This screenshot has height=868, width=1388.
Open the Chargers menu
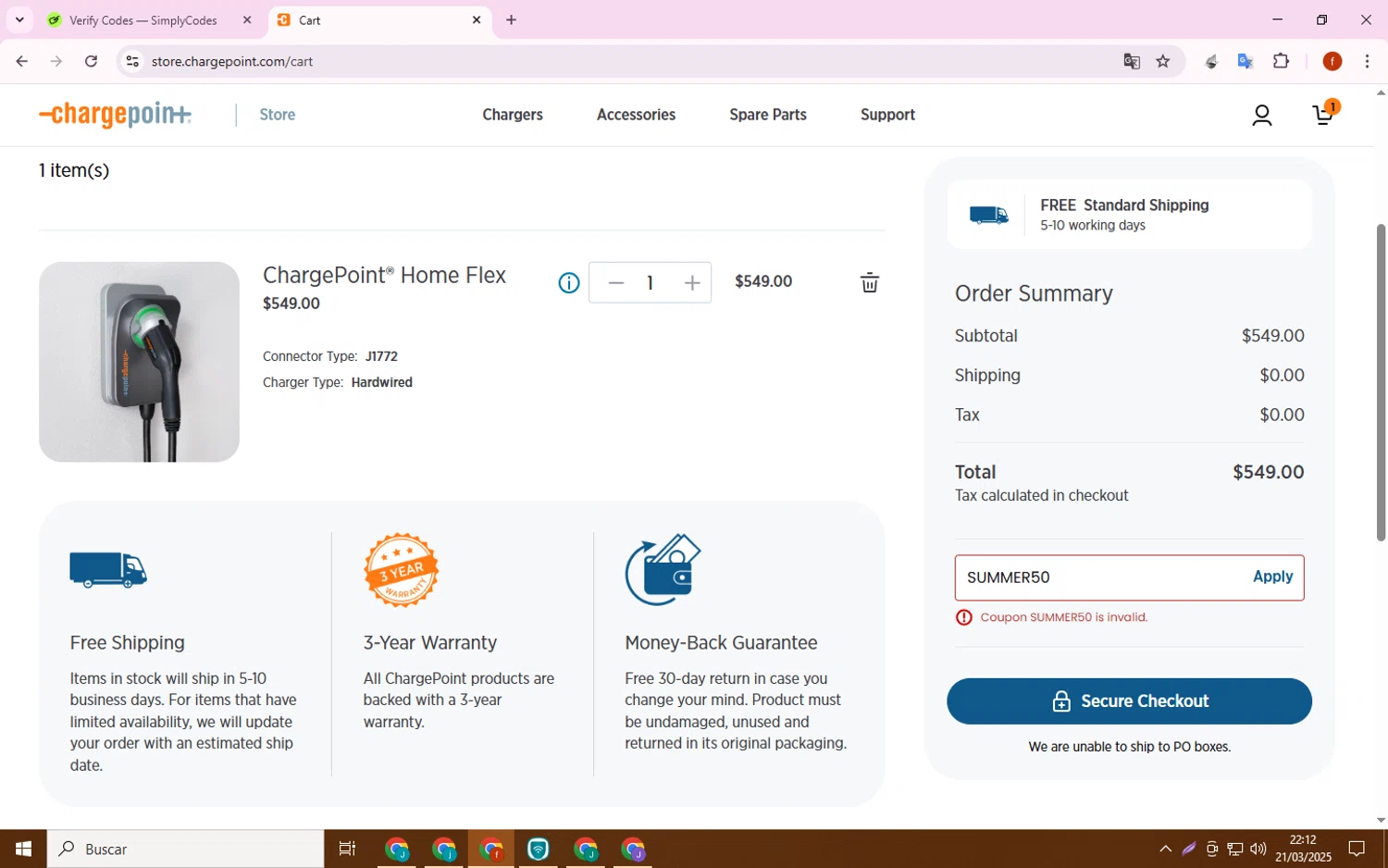point(513,115)
